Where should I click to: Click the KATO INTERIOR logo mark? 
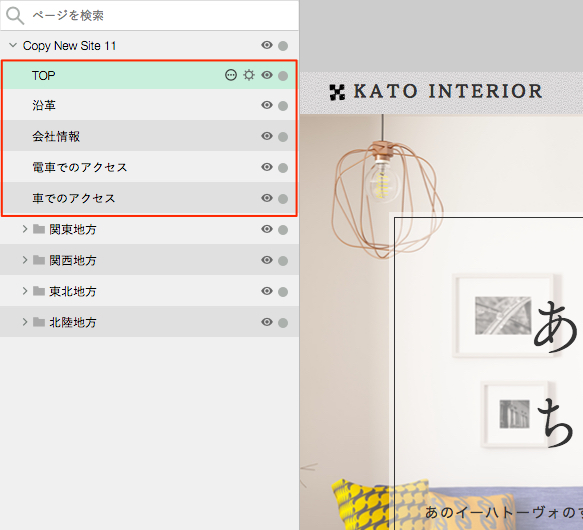tap(337, 92)
